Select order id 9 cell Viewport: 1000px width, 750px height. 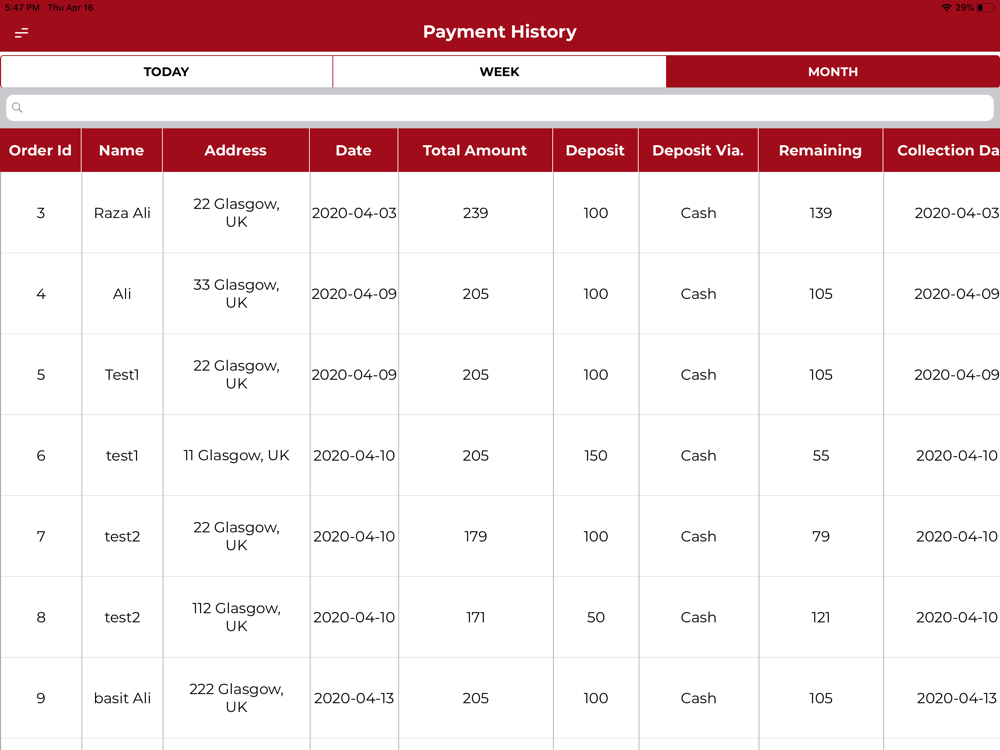(x=41, y=699)
